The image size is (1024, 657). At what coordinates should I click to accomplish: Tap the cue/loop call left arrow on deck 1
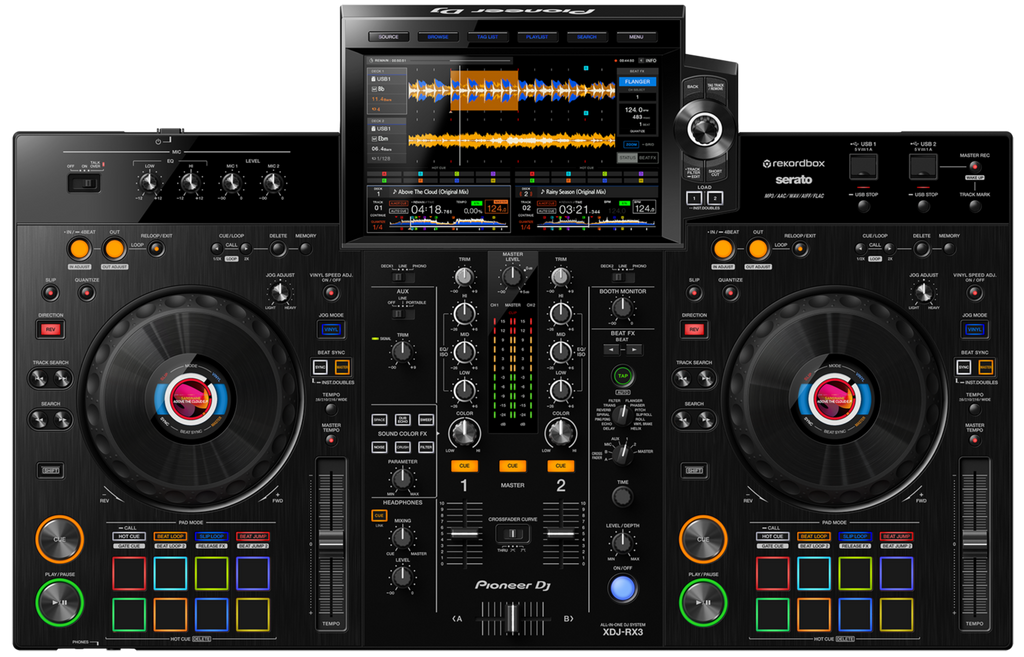click(217, 248)
